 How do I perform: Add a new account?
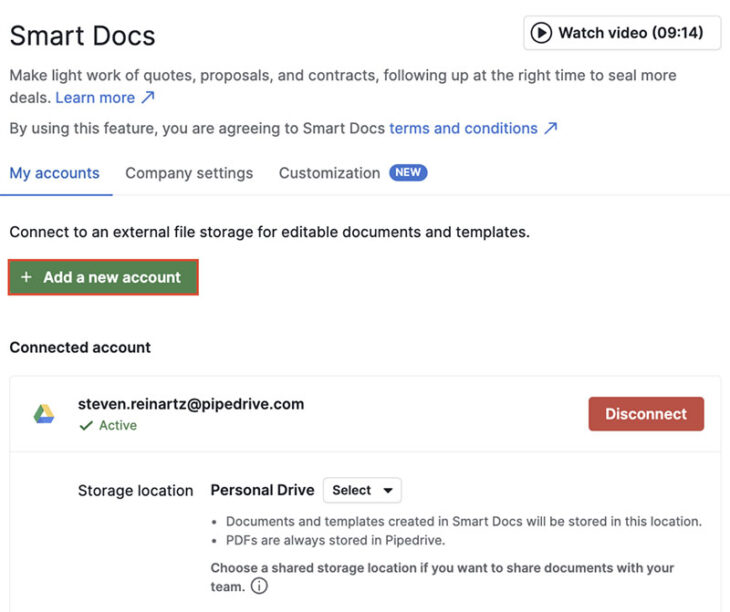coord(103,277)
